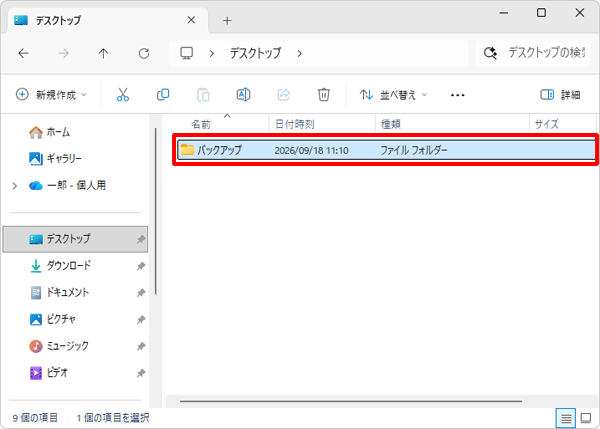Refresh the current folder view
The width and height of the screenshot is (600, 429).
144,53
